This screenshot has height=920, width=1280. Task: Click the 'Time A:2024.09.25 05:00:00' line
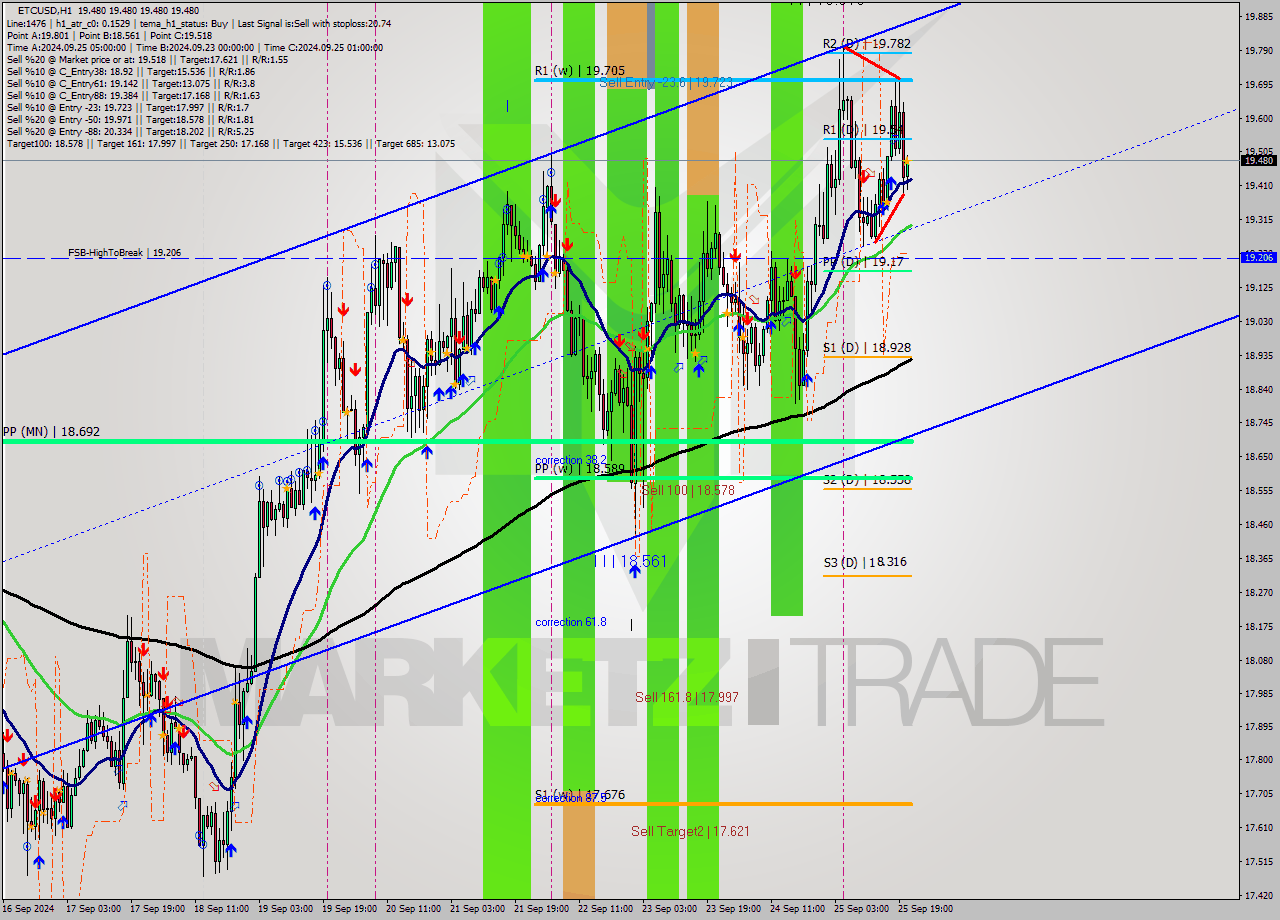(x=195, y=47)
